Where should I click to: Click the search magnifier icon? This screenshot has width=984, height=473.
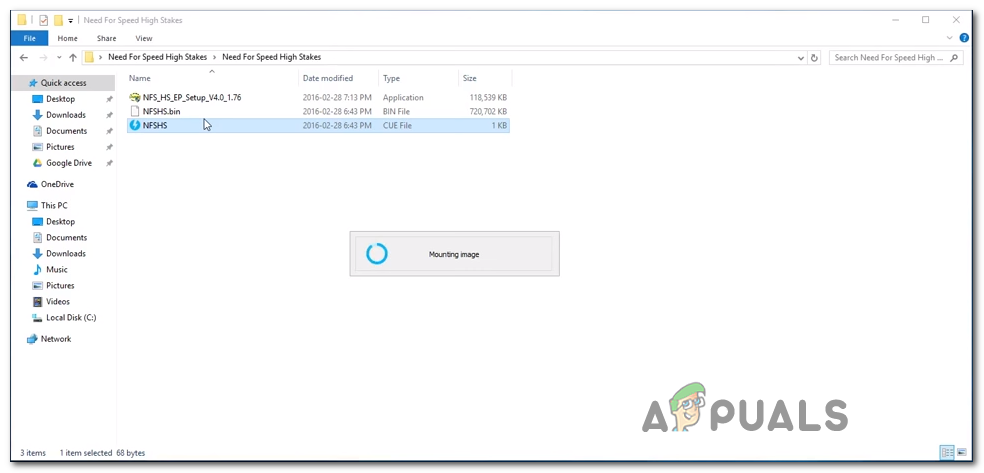coord(954,58)
